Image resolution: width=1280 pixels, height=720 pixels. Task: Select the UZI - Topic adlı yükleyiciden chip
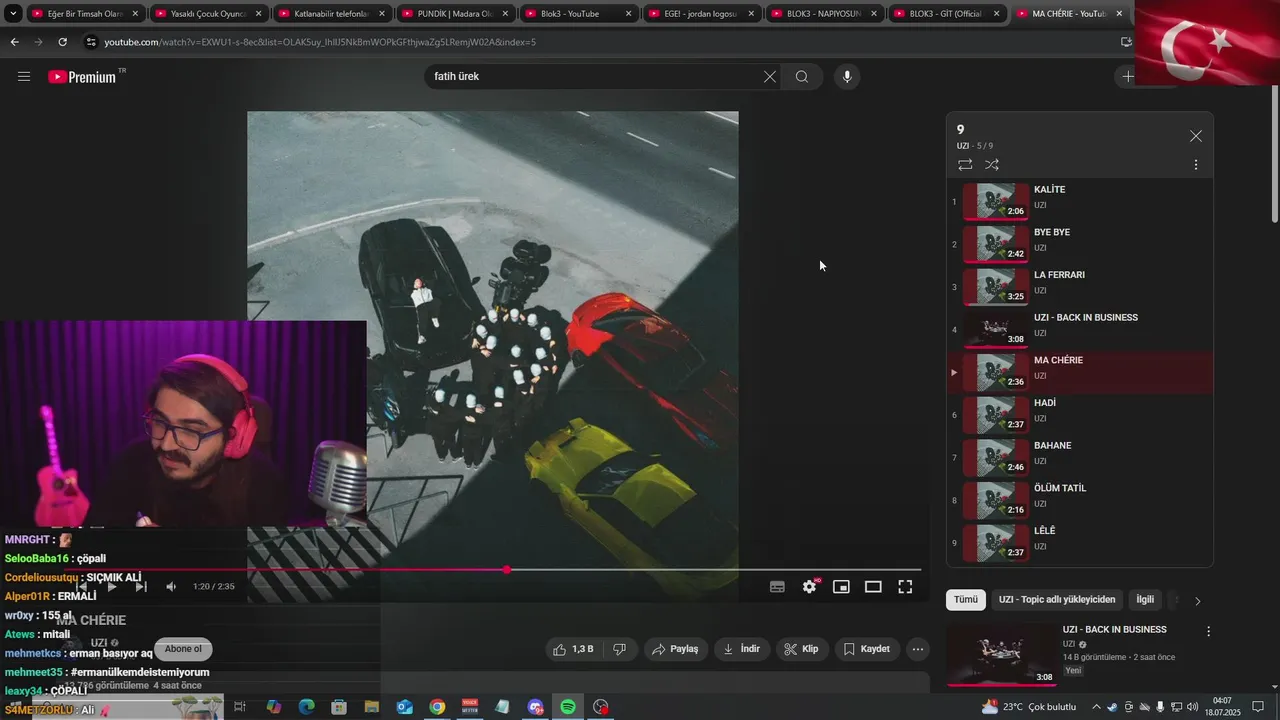point(1057,600)
